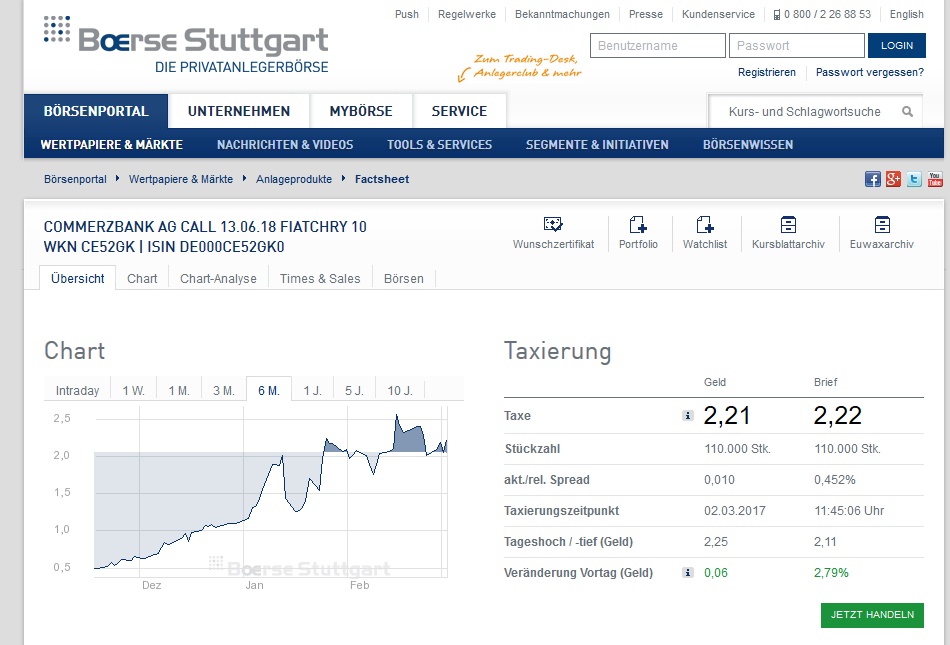
Task: Add certificate to Portfolio icon
Action: [638, 225]
